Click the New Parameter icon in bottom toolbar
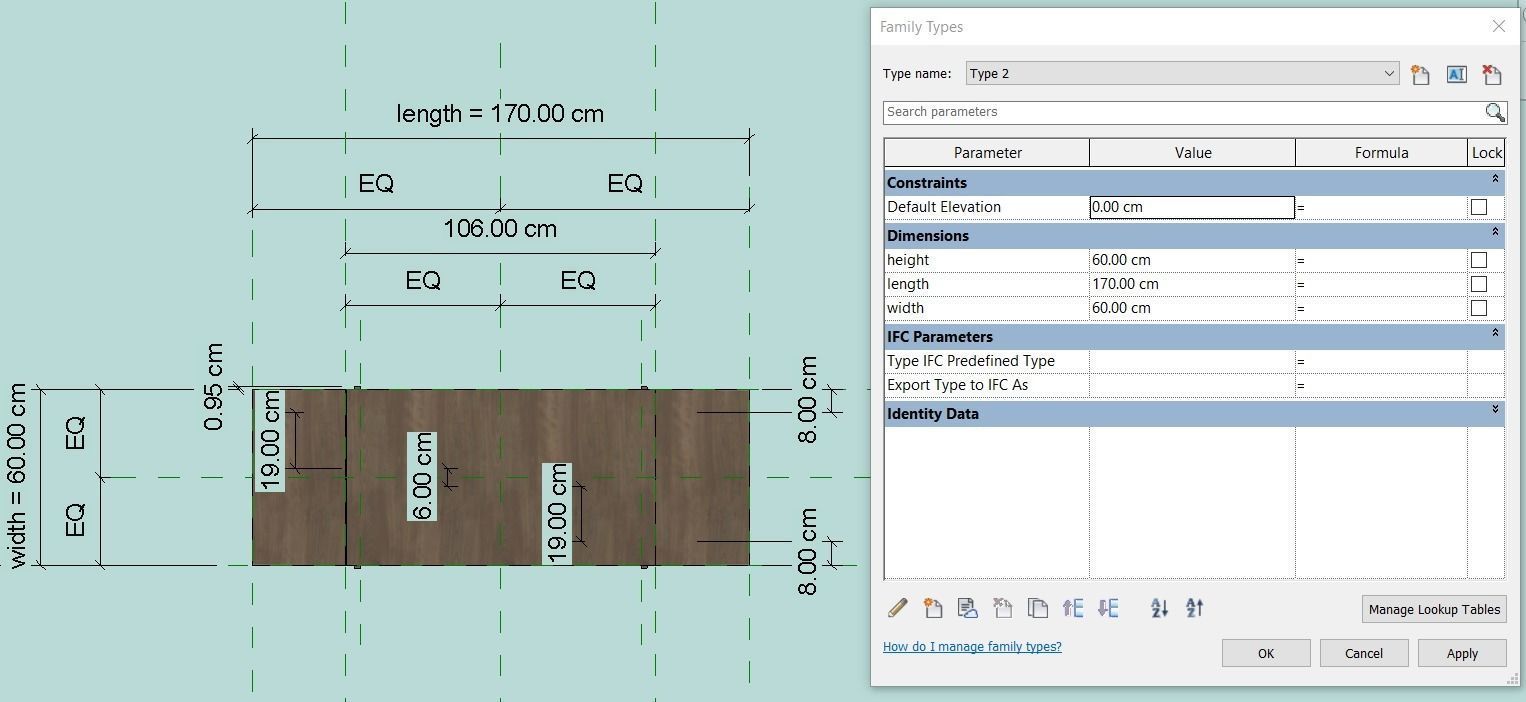1526x702 pixels. [x=932, y=608]
